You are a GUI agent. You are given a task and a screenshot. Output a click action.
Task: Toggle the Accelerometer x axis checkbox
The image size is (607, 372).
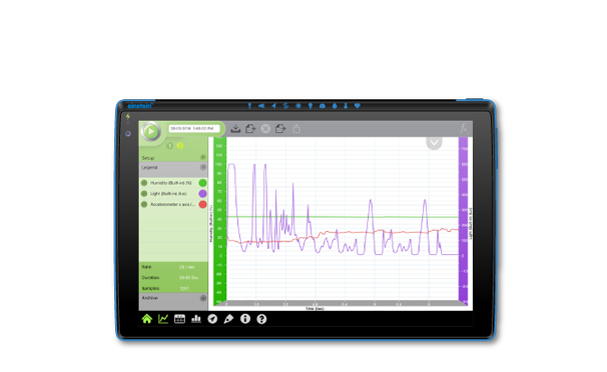tap(144, 204)
